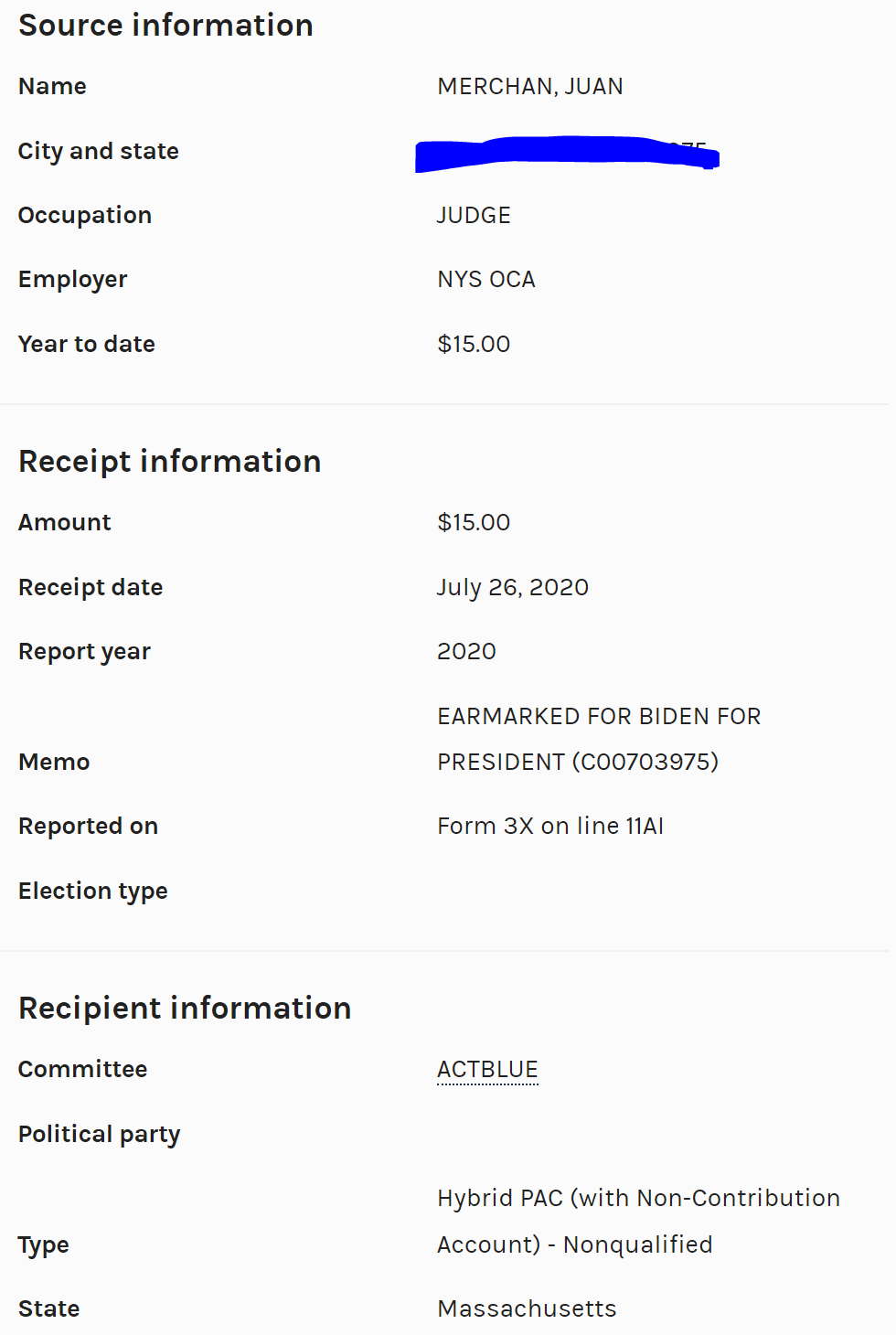Select the JUDGE occupation value
896x1335 pixels.
click(474, 216)
